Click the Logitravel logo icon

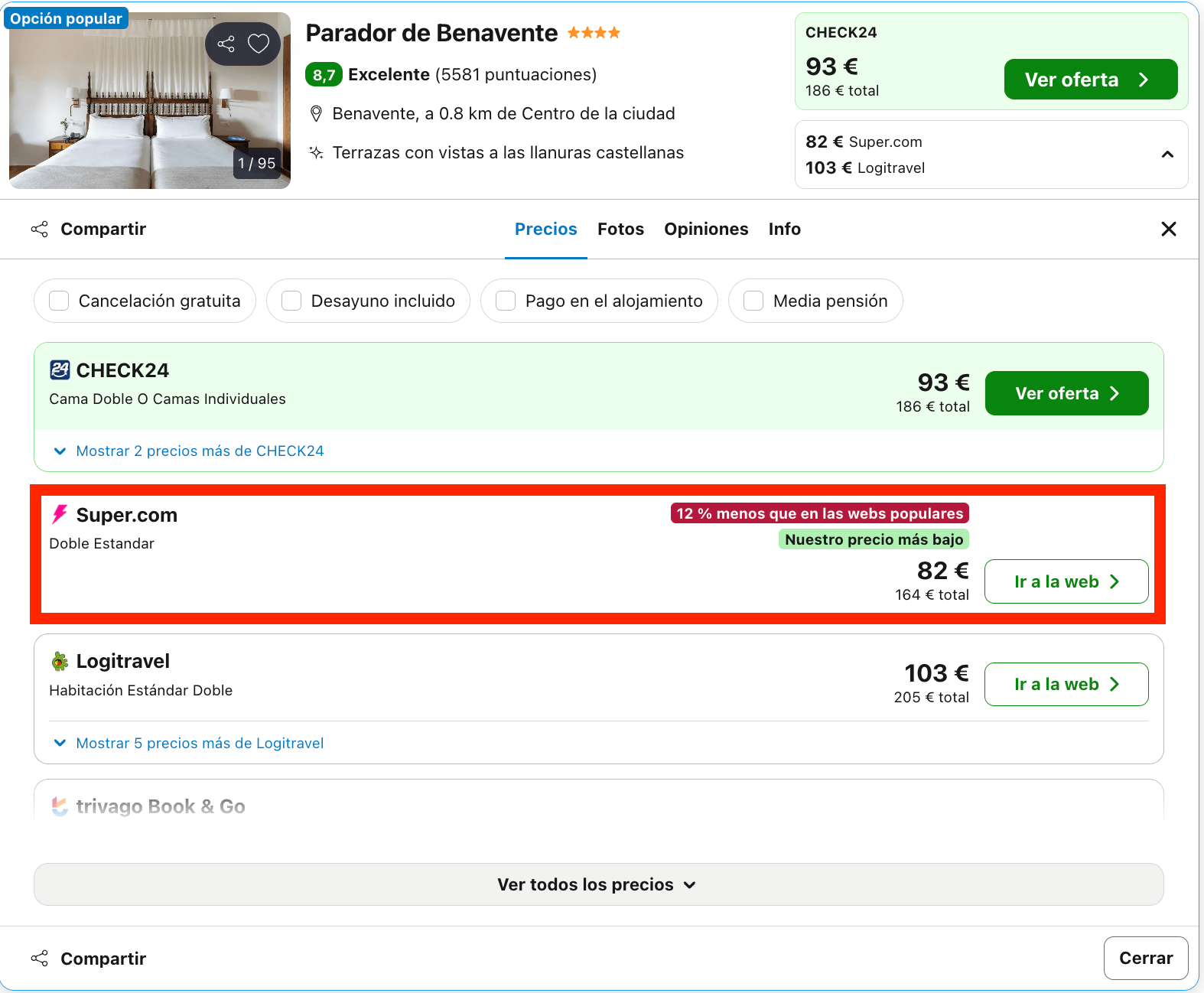point(60,661)
